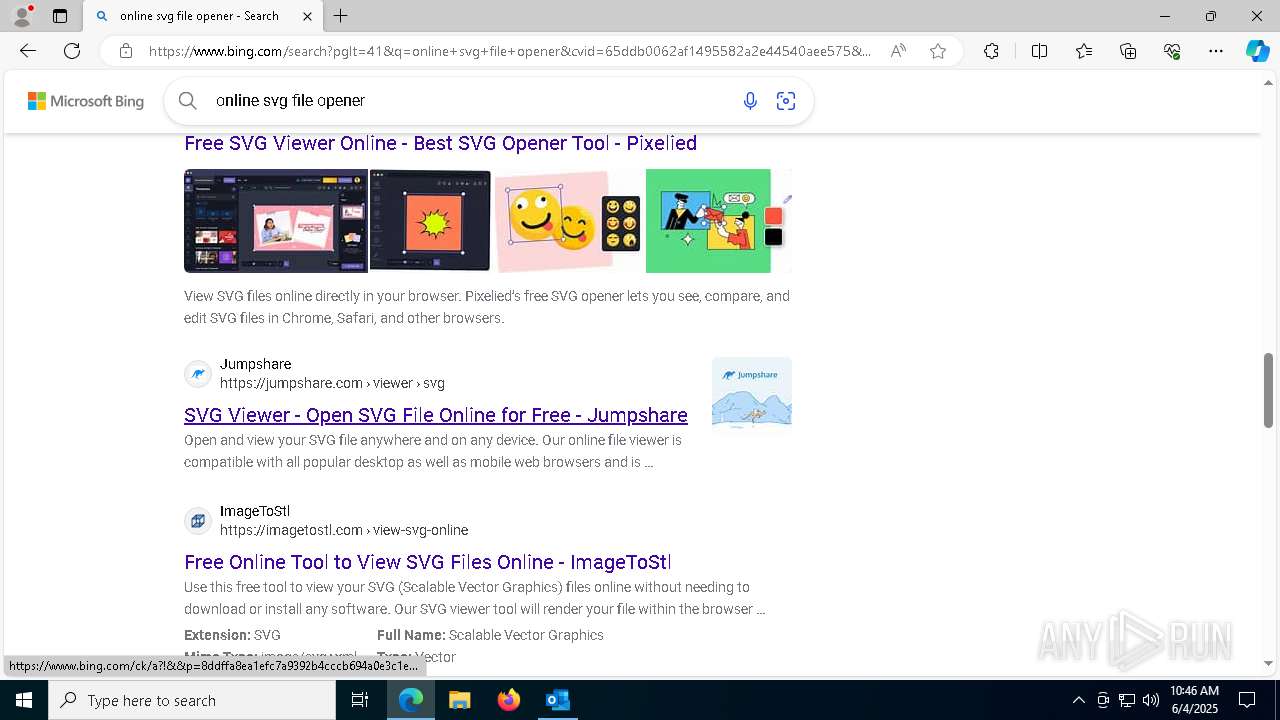Open the Pixelied green illustration thumbnail
The height and width of the screenshot is (720, 1280).
coord(718,221)
